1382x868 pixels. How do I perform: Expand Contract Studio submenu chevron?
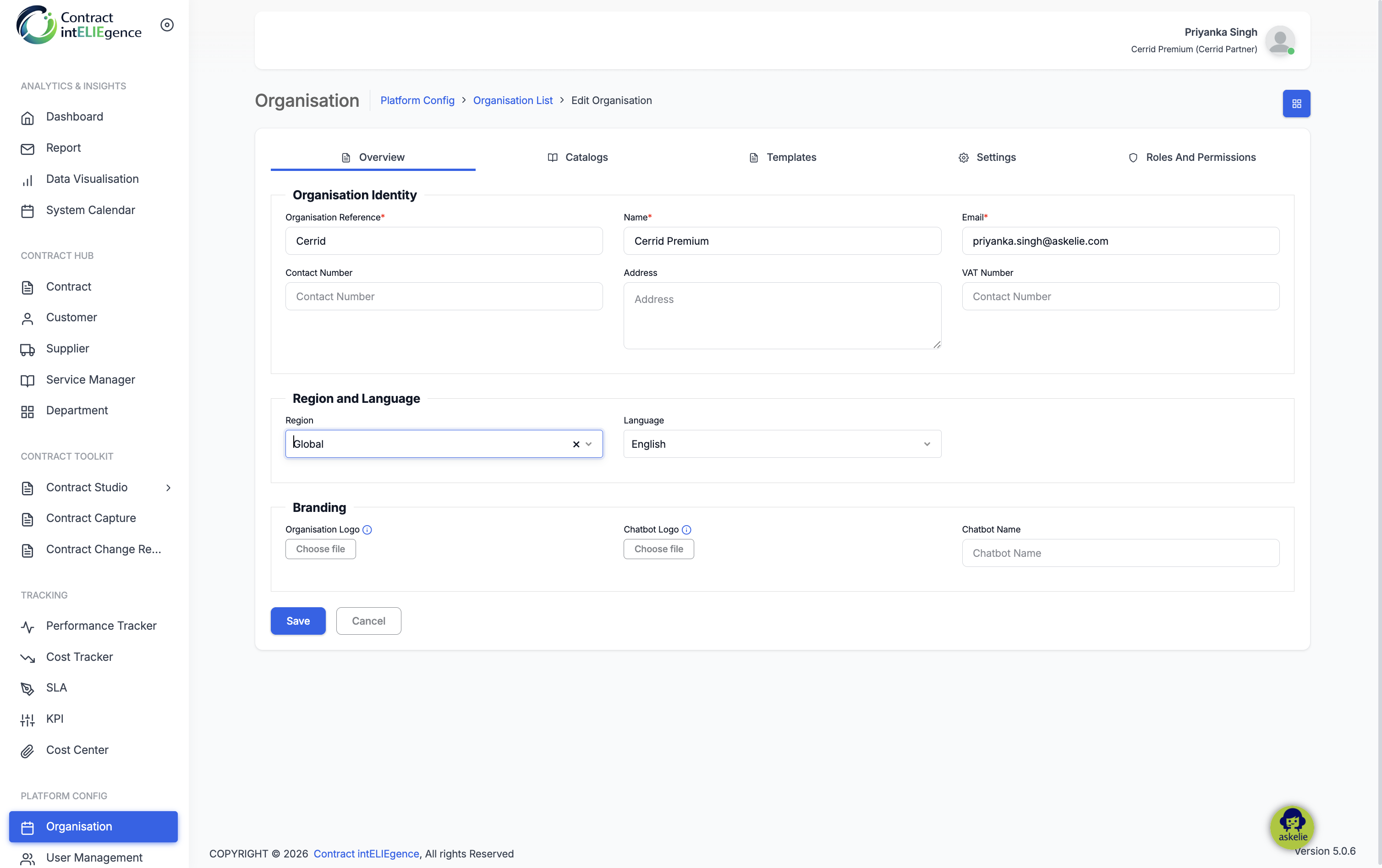168,487
